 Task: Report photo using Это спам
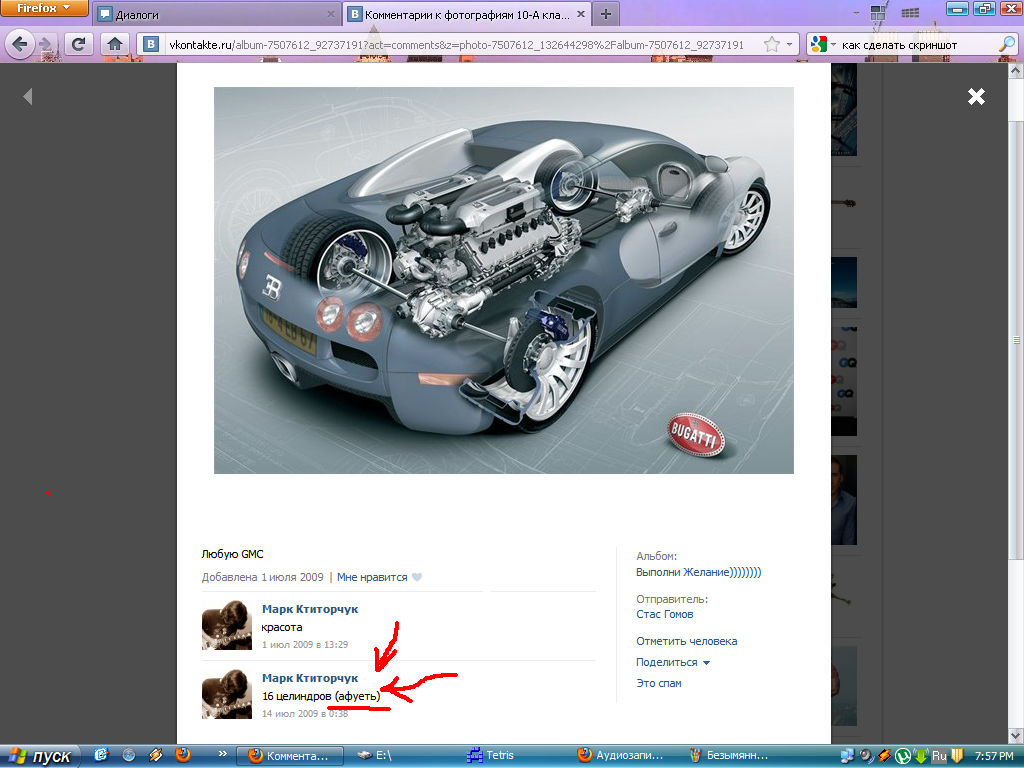click(658, 683)
